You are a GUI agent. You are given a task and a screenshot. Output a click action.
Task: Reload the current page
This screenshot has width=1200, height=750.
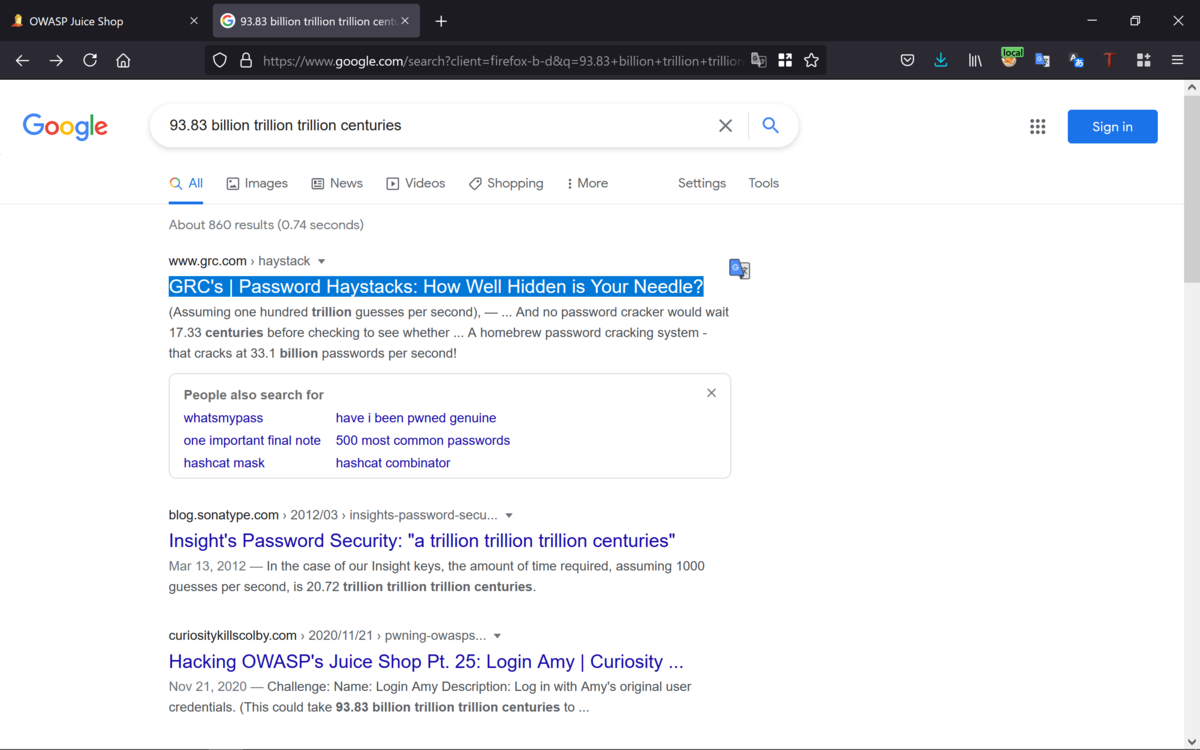90,61
